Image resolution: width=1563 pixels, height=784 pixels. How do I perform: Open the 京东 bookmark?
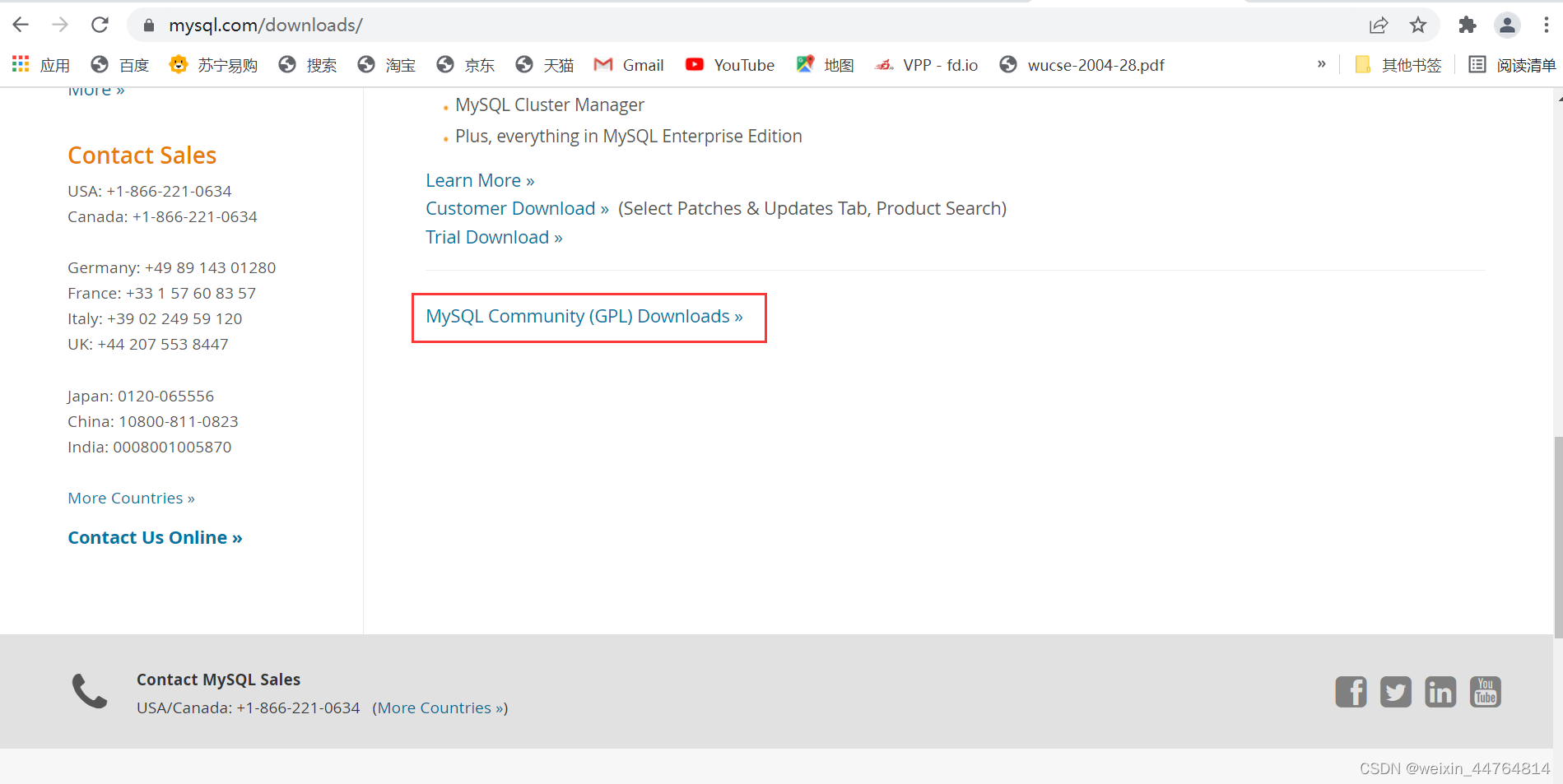[466, 65]
